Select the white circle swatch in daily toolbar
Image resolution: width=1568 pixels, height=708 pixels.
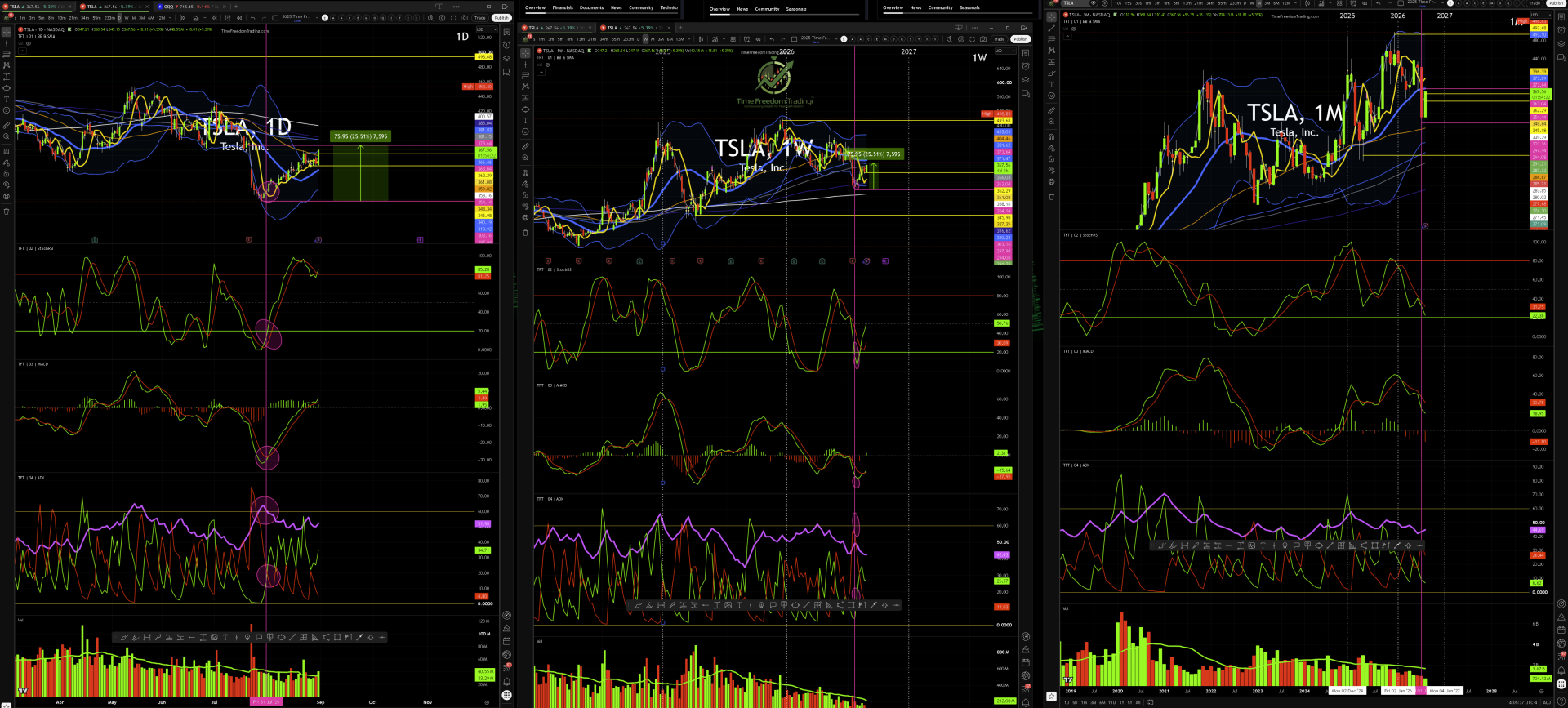(325, 18)
